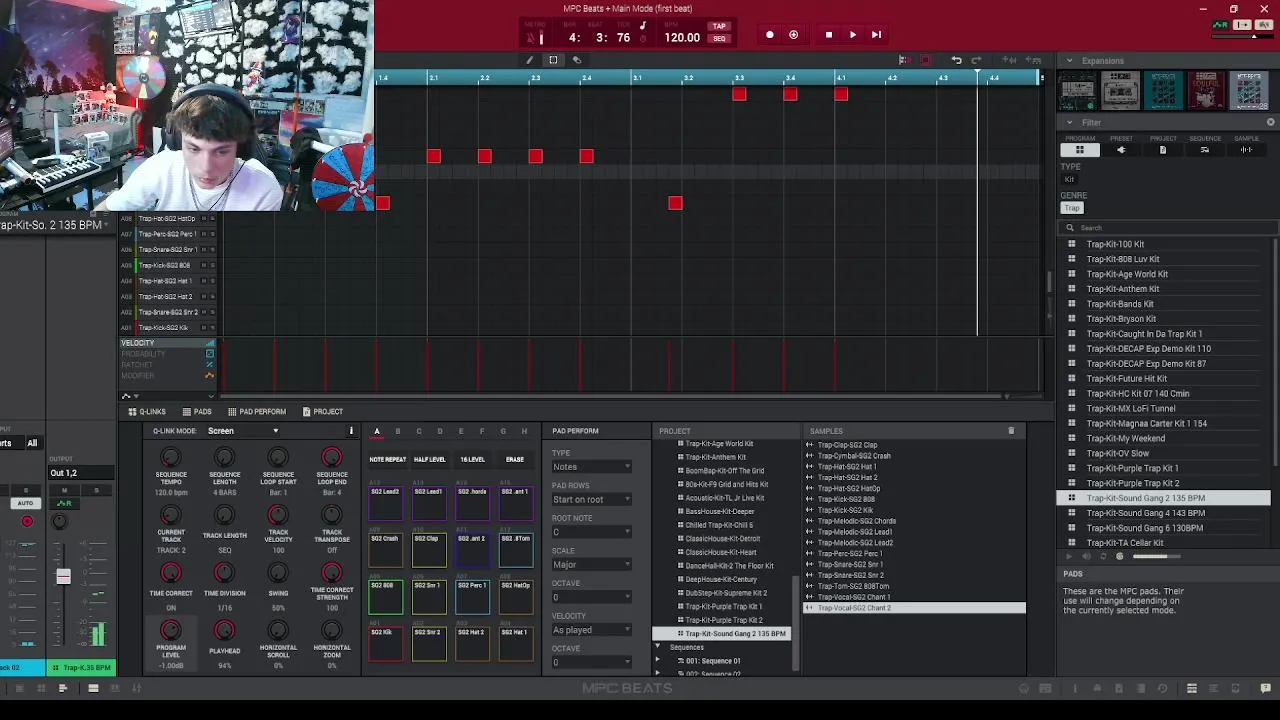
Task: Select the first expansion thumbnail
Action: (x=1078, y=90)
